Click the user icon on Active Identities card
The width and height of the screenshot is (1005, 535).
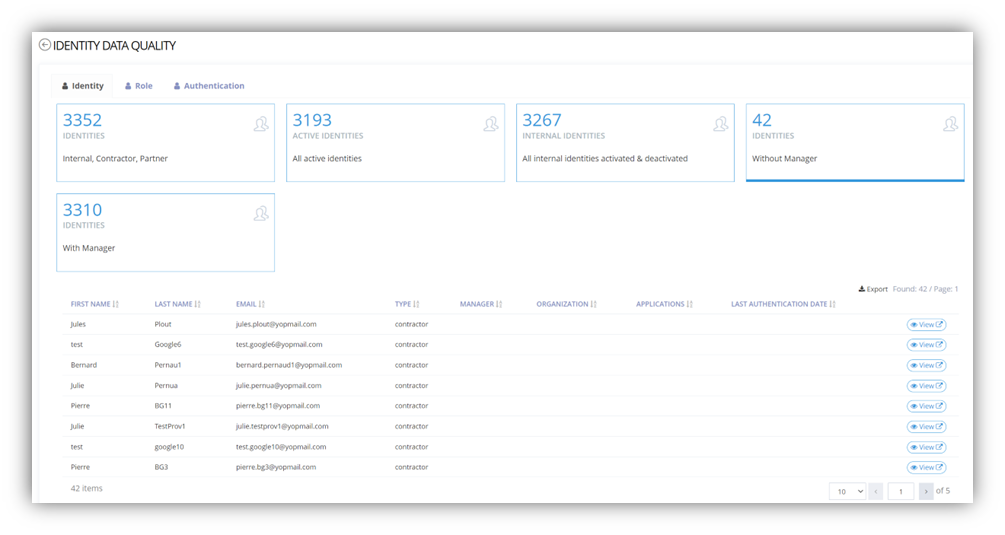click(491, 124)
